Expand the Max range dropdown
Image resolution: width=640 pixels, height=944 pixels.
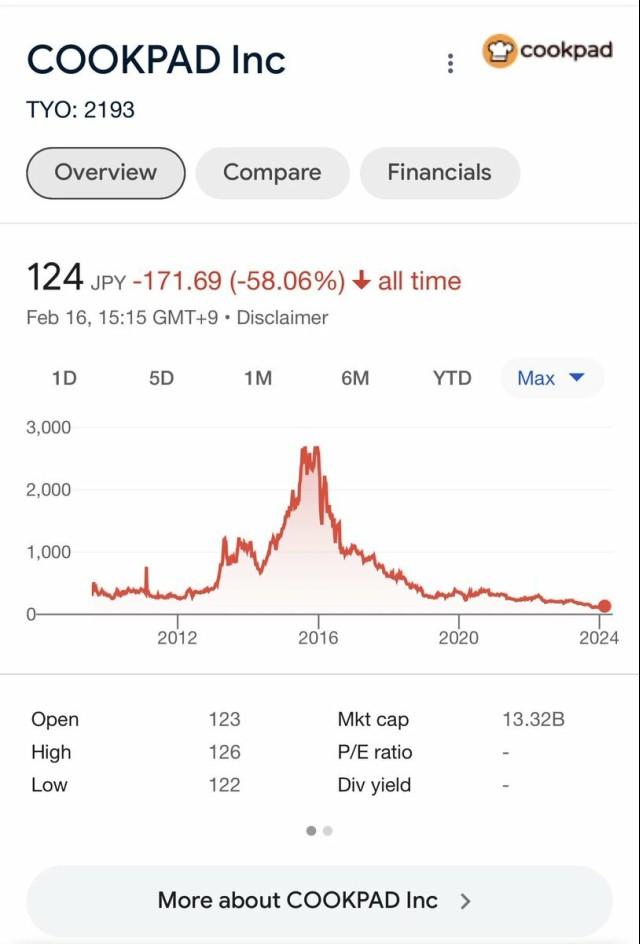tap(551, 378)
